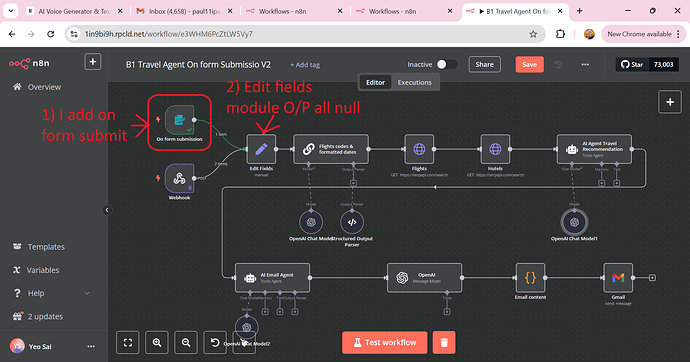Open the Chrome profile avatar
The height and width of the screenshot is (362, 690).
pos(589,34)
